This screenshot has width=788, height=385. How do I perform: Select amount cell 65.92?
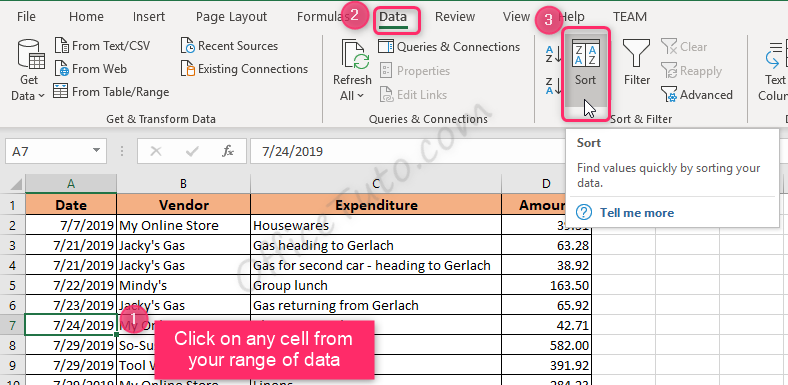tap(547, 305)
